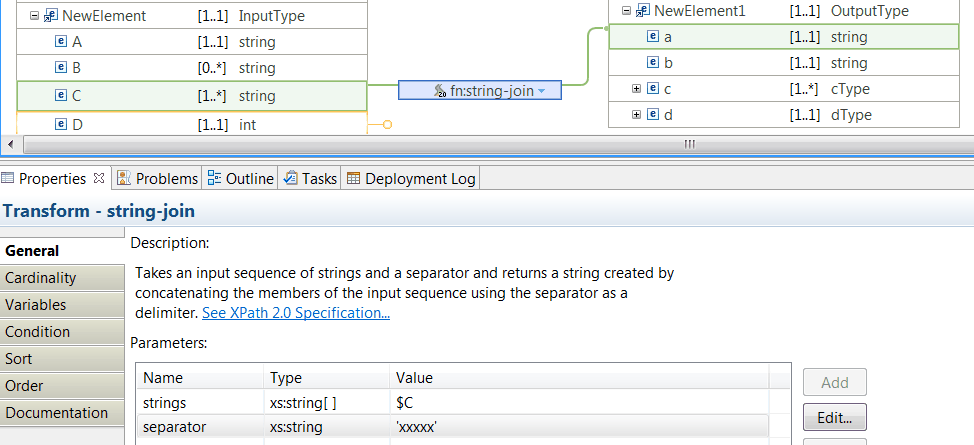Click the Edit... button

coord(834,416)
